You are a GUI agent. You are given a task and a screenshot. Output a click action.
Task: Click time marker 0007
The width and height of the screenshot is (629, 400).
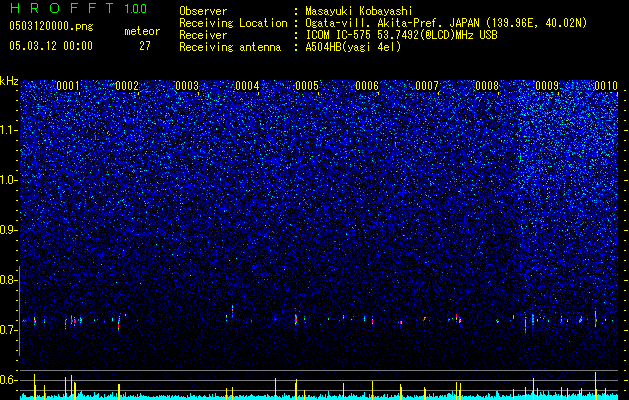pos(427,86)
